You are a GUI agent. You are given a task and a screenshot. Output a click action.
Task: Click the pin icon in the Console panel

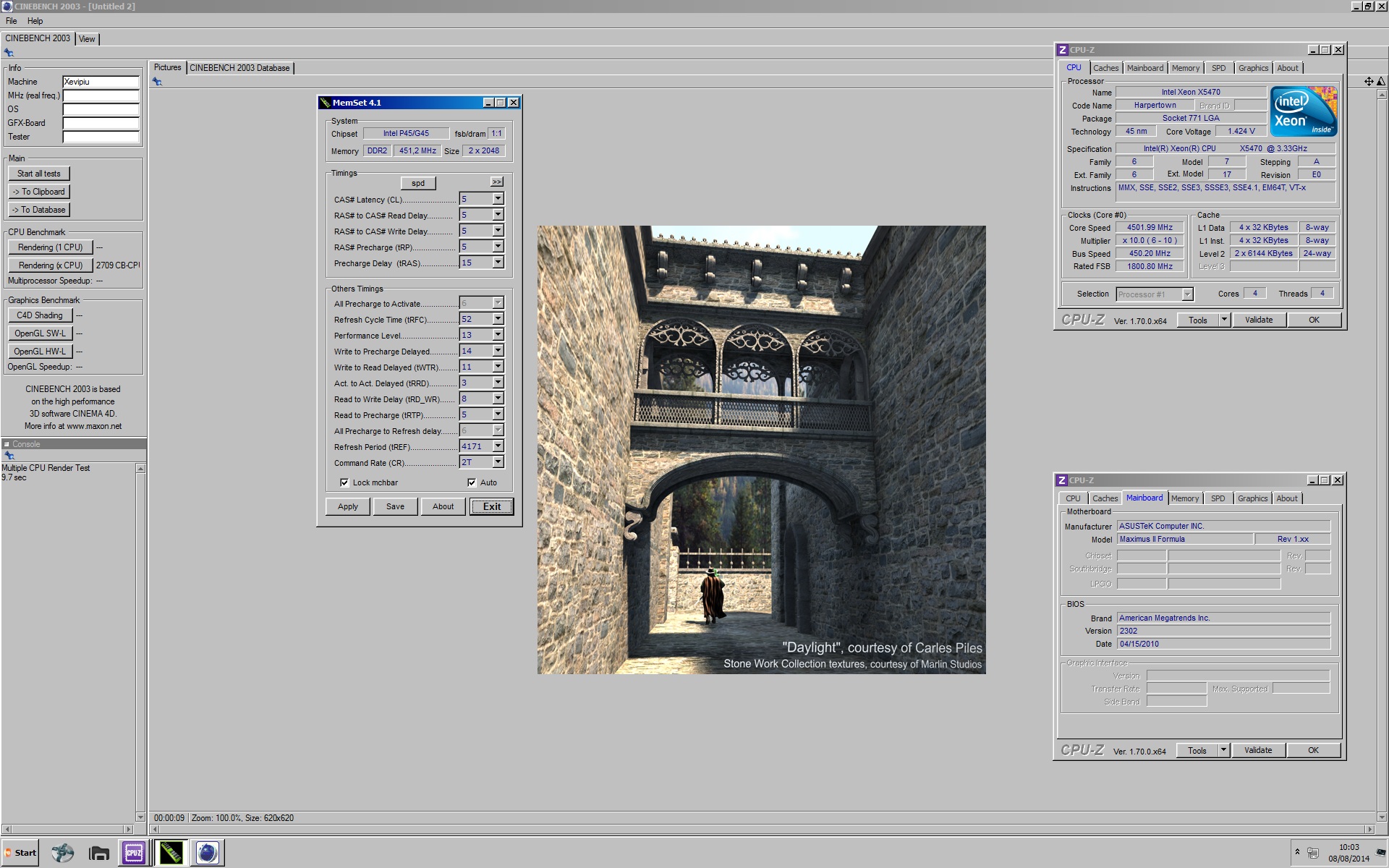click(x=9, y=456)
